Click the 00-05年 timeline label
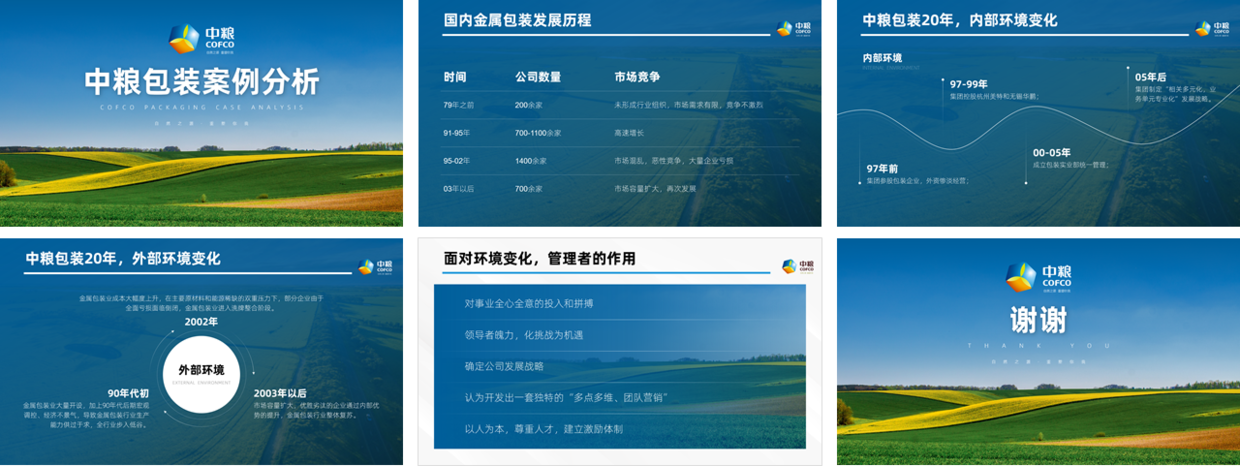Image resolution: width=1240 pixels, height=466 pixels. pos(1051,152)
